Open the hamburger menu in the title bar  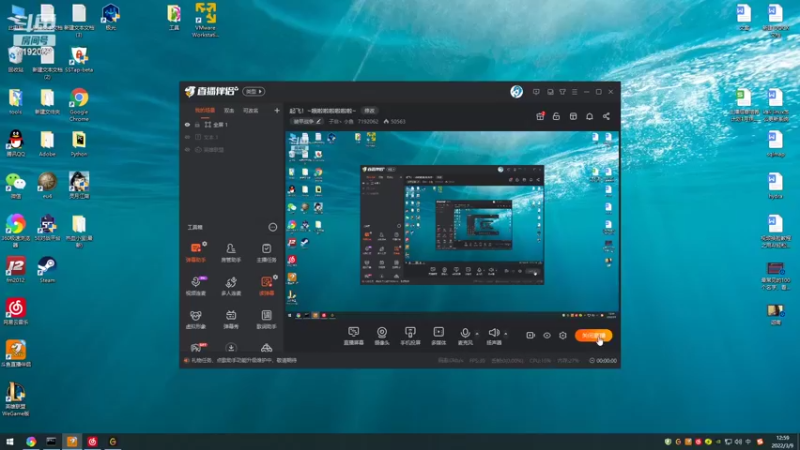pyautogui.click(x=574, y=92)
